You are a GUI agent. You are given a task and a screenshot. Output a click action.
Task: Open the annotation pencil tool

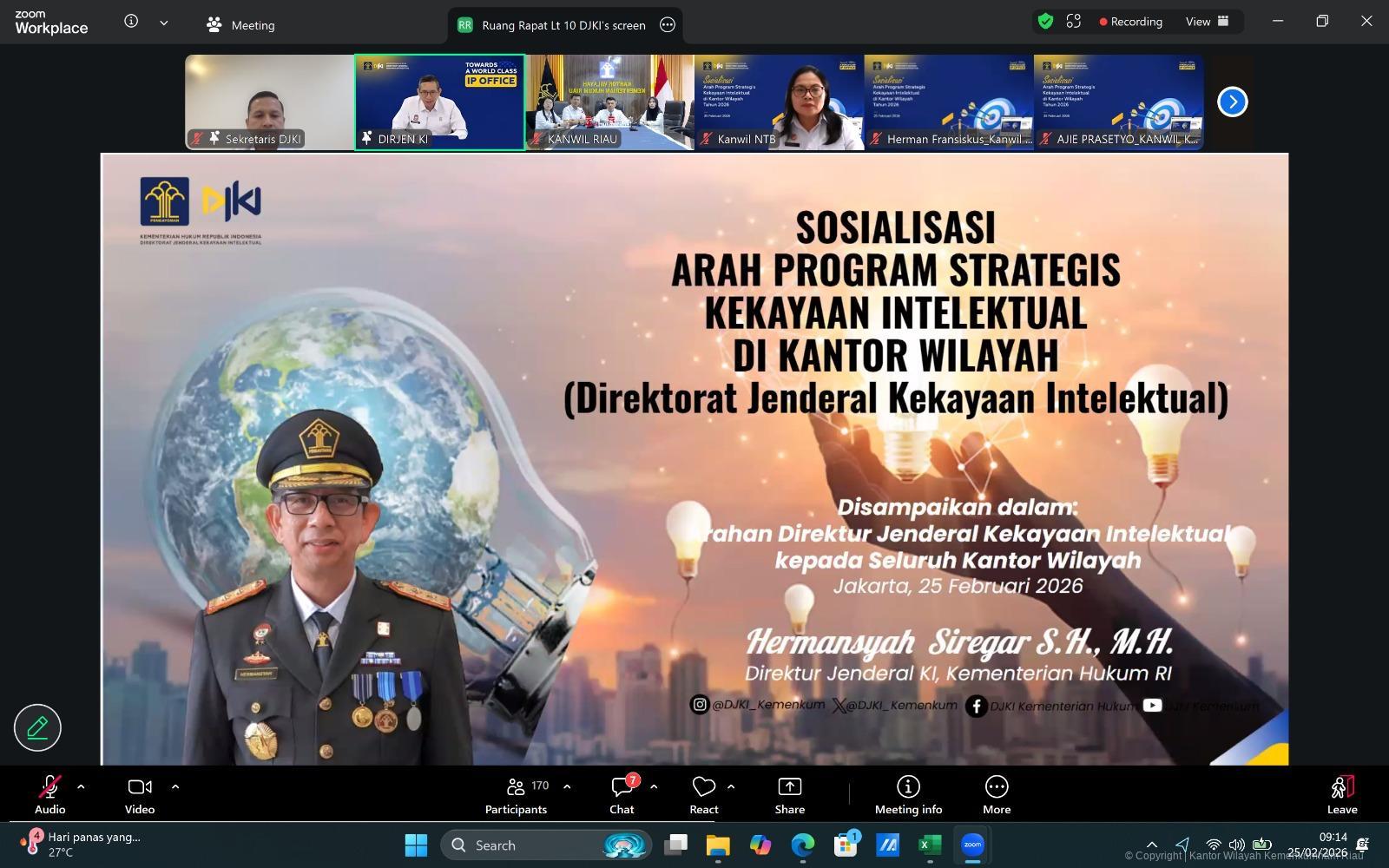(x=36, y=727)
